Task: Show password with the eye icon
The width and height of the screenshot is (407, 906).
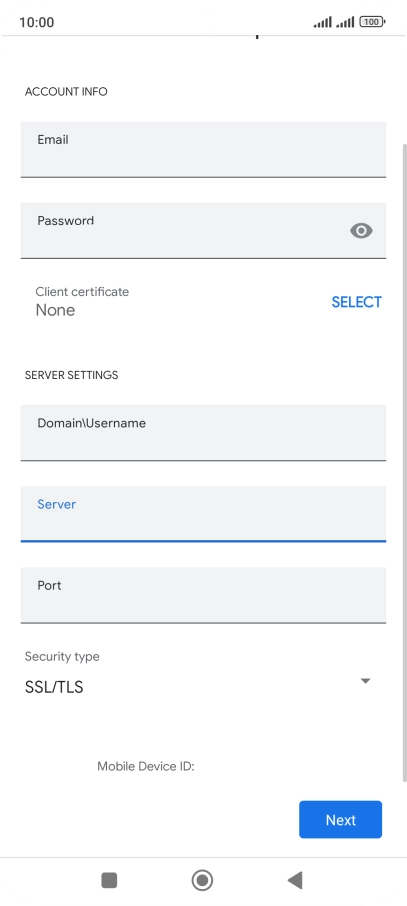Action: coord(361,231)
